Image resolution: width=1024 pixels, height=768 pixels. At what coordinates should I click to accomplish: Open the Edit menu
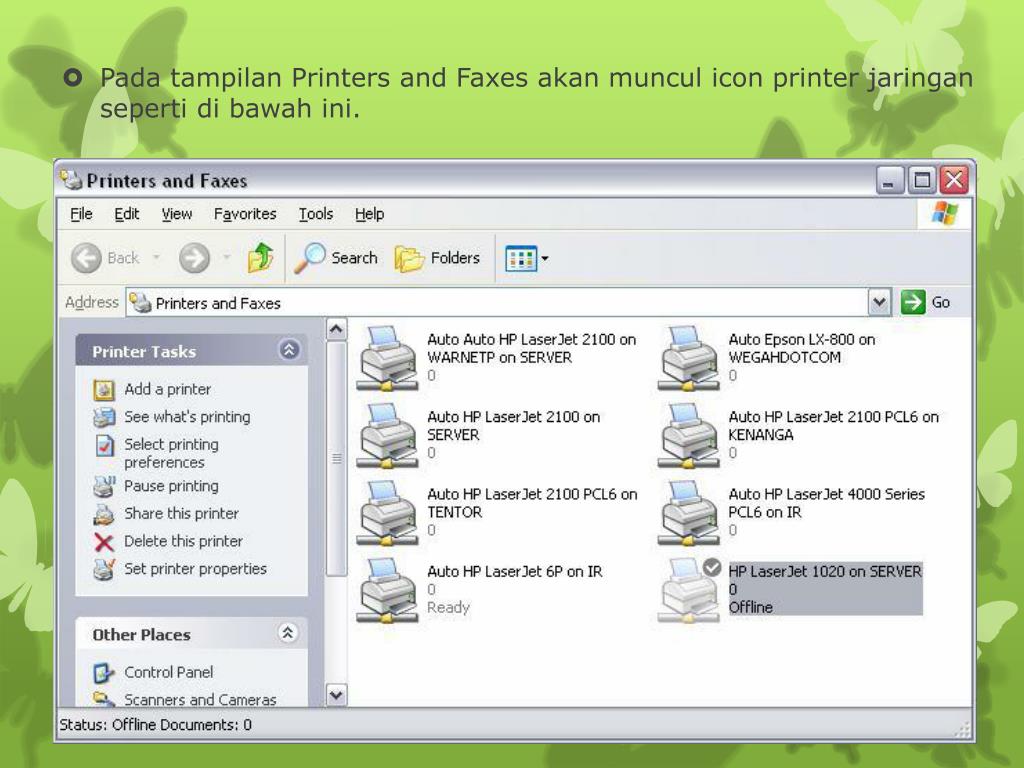click(126, 214)
